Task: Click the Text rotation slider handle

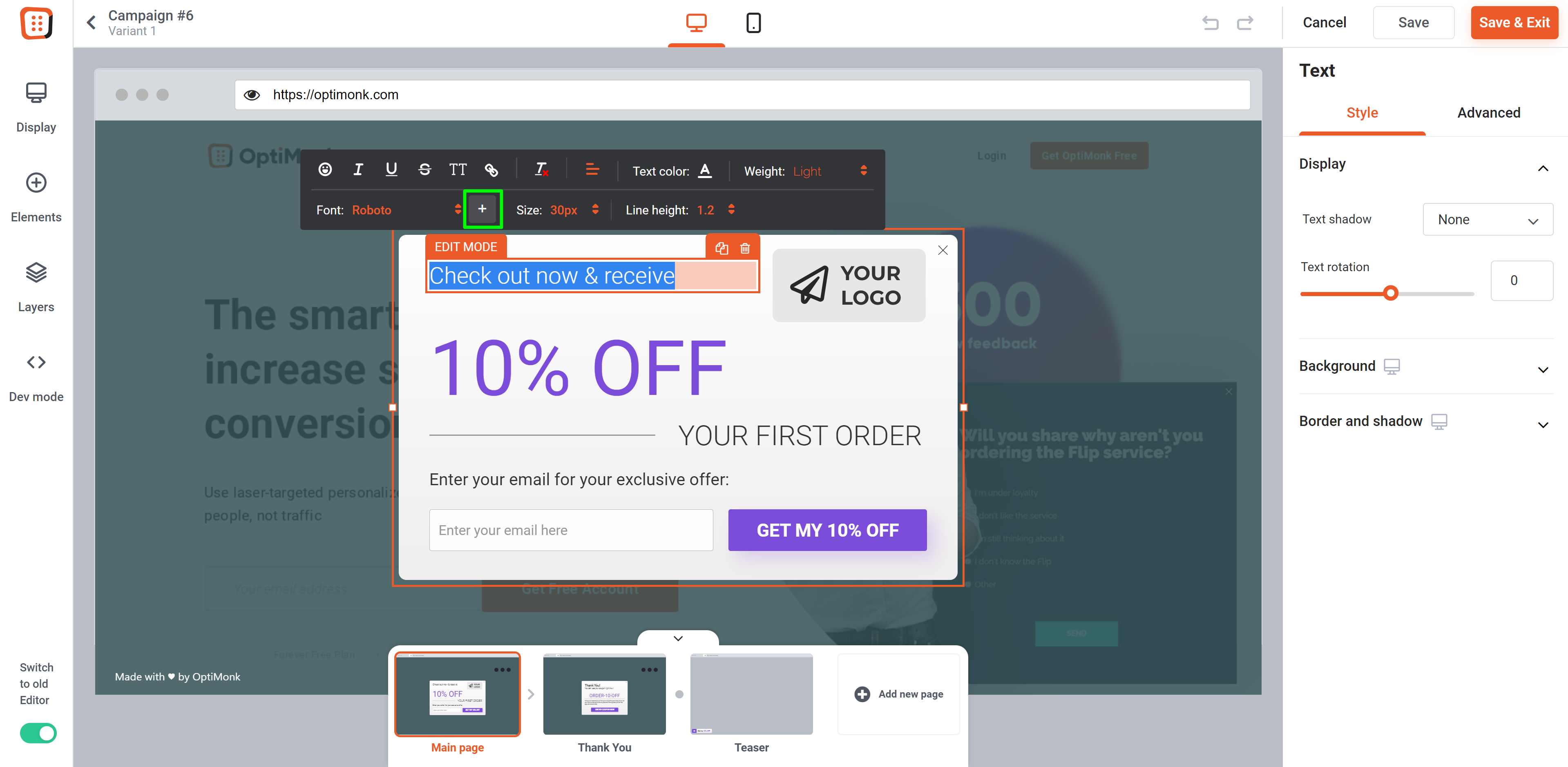Action: [x=1390, y=293]
